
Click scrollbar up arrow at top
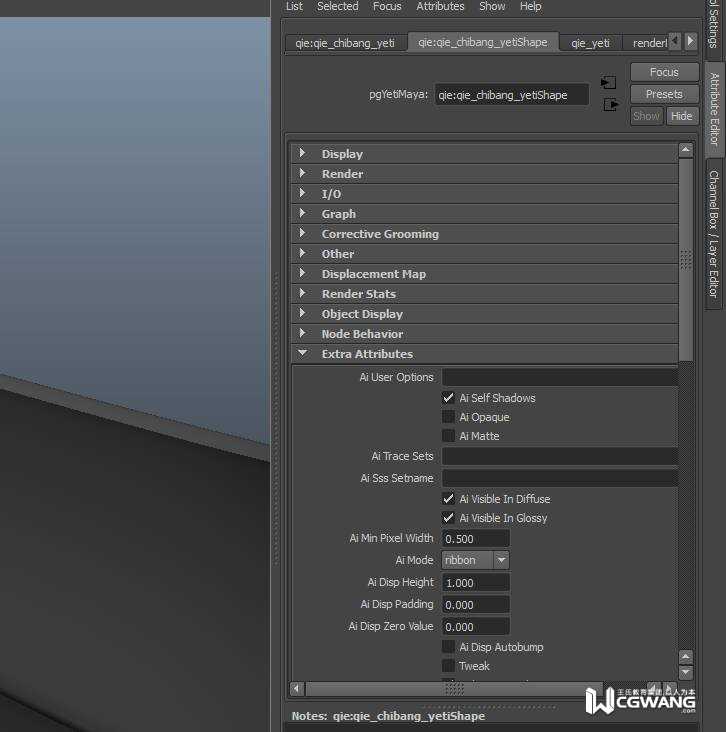tap(685, 150)
